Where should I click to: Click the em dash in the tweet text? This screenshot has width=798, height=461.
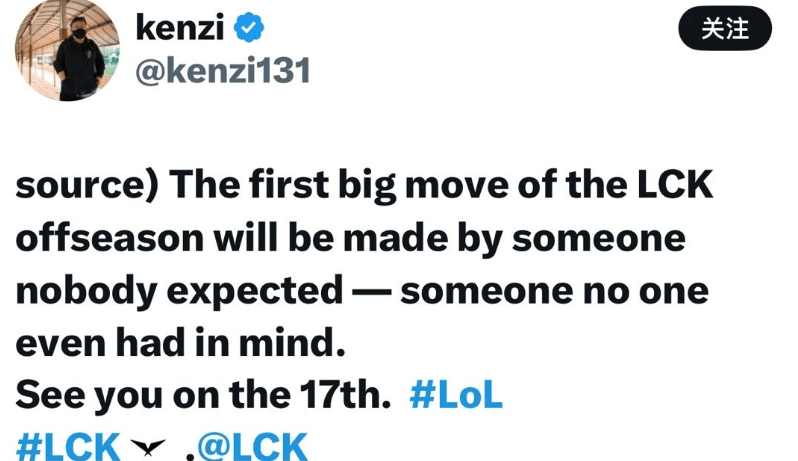point(369,291)
